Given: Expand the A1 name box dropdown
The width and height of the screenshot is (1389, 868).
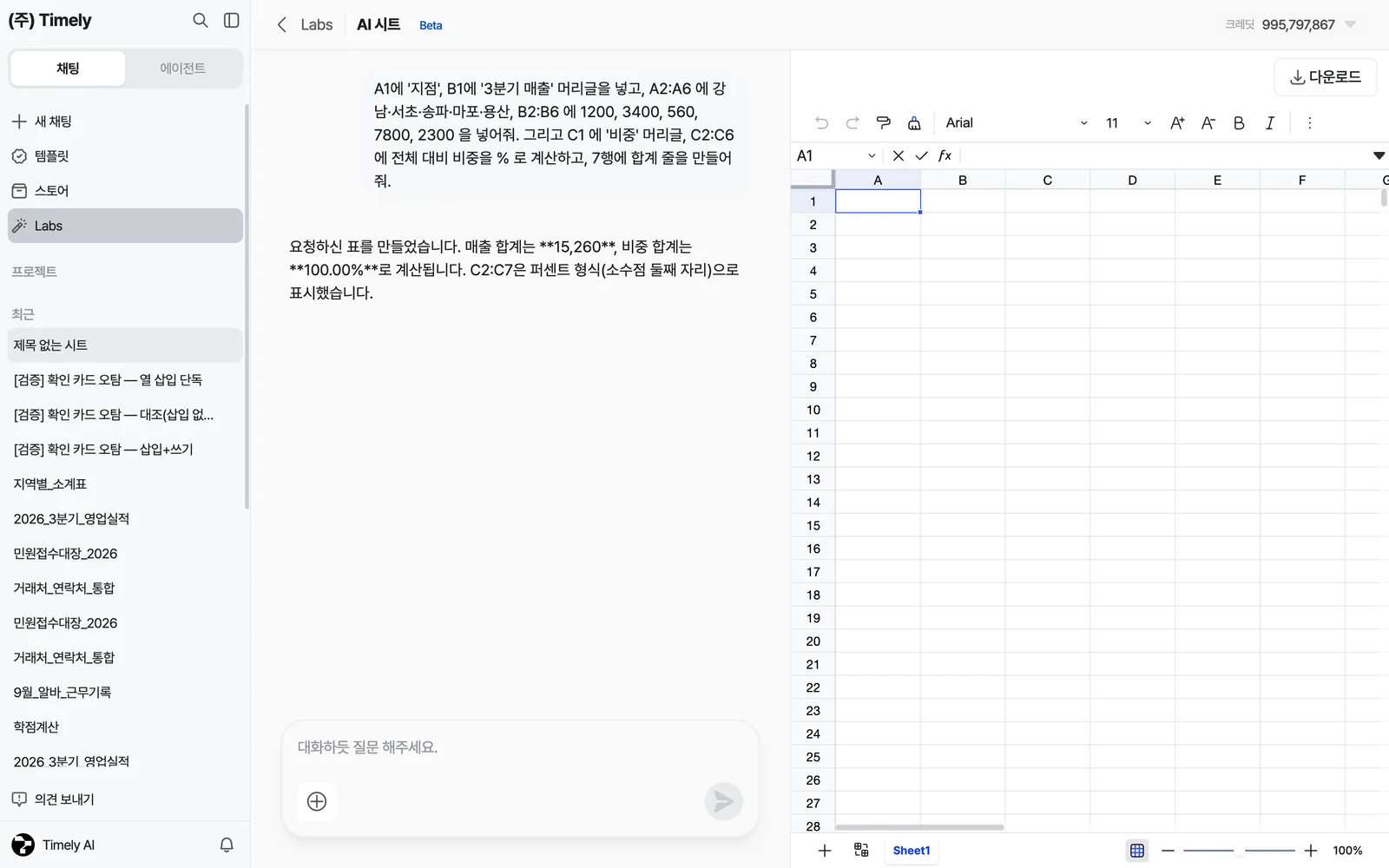Looking at the screenshot, I should (872, 155).
